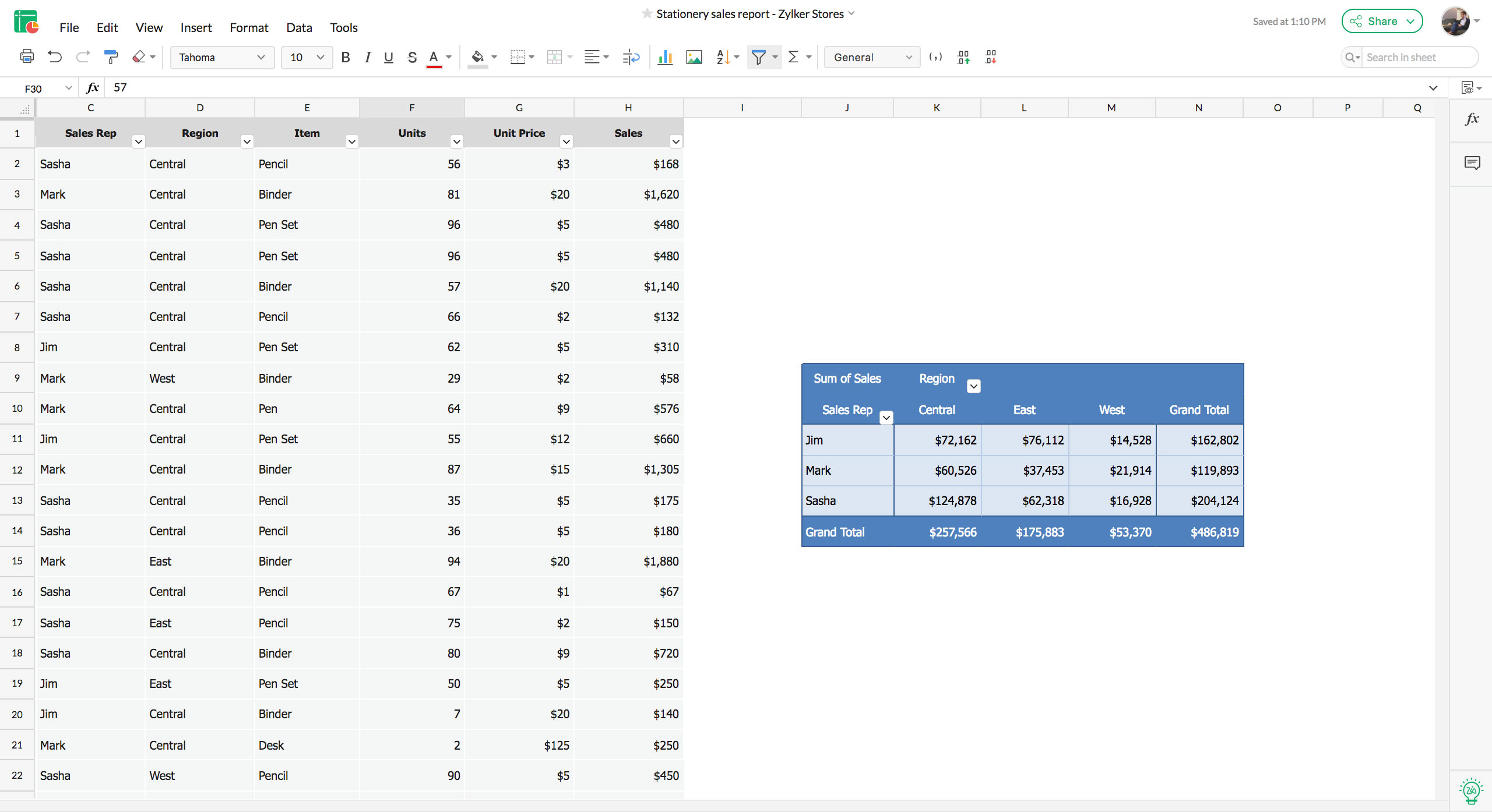The height and width of the screenshot is (812, 1492).
Task: Open the Data menu
Action: [x=299, y=27]
